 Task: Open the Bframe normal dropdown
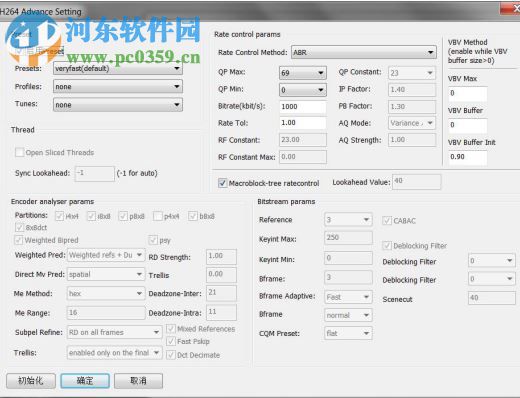348,315
